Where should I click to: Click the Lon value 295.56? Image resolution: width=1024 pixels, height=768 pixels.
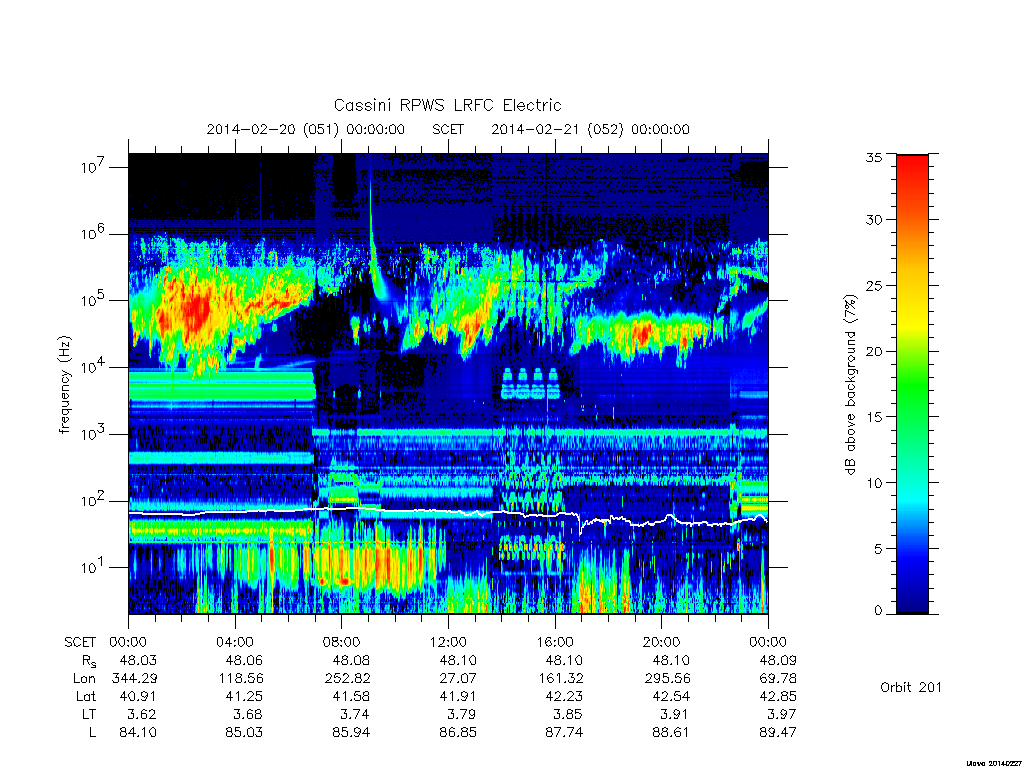667,678
